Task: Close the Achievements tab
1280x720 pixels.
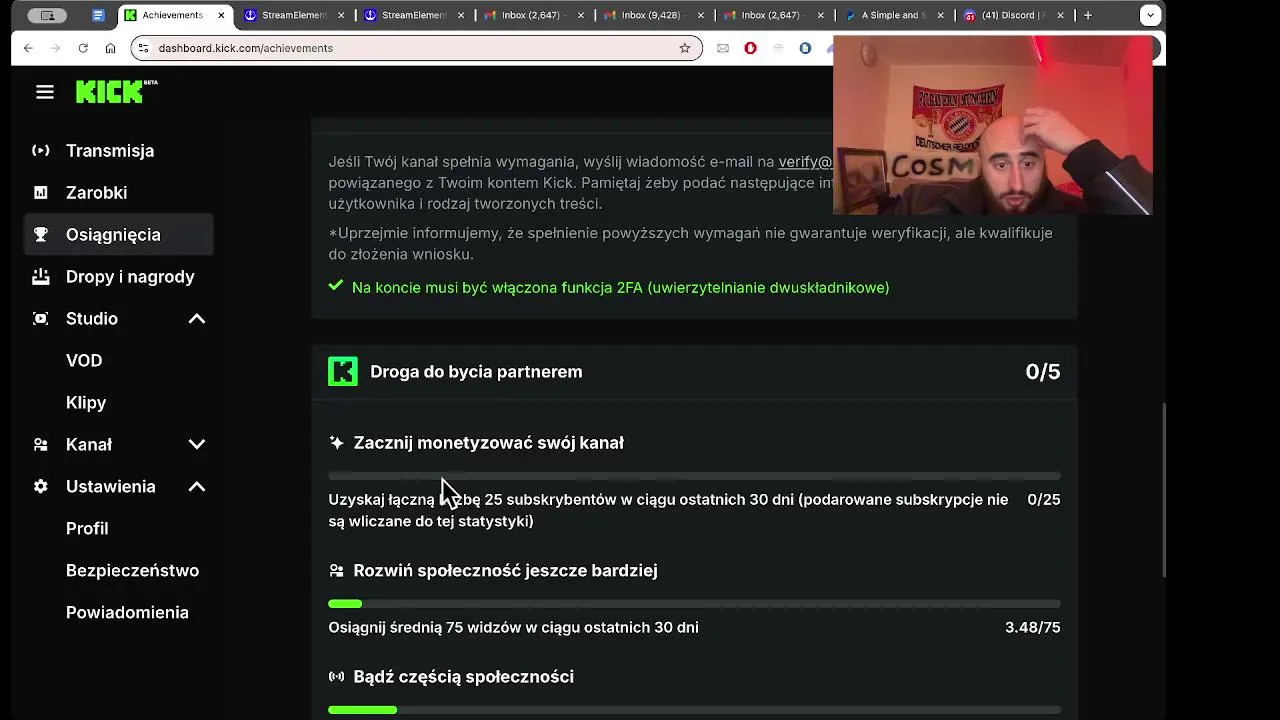Action: coord(222,15)
